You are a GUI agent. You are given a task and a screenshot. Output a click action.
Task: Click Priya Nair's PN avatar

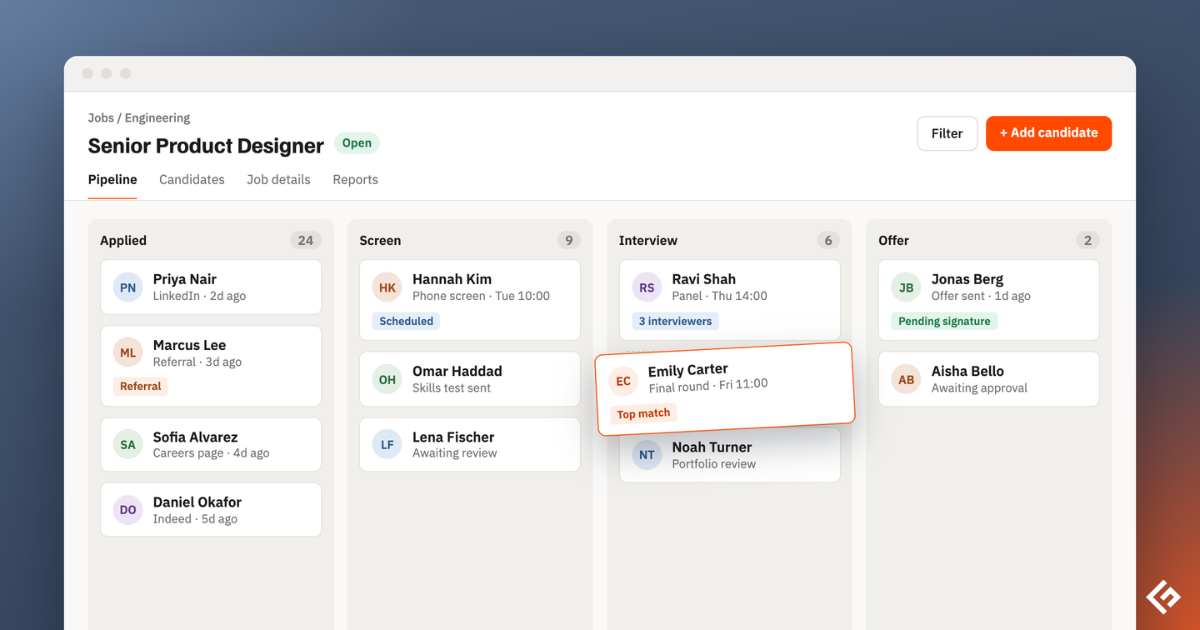click(x=128, y=287)
